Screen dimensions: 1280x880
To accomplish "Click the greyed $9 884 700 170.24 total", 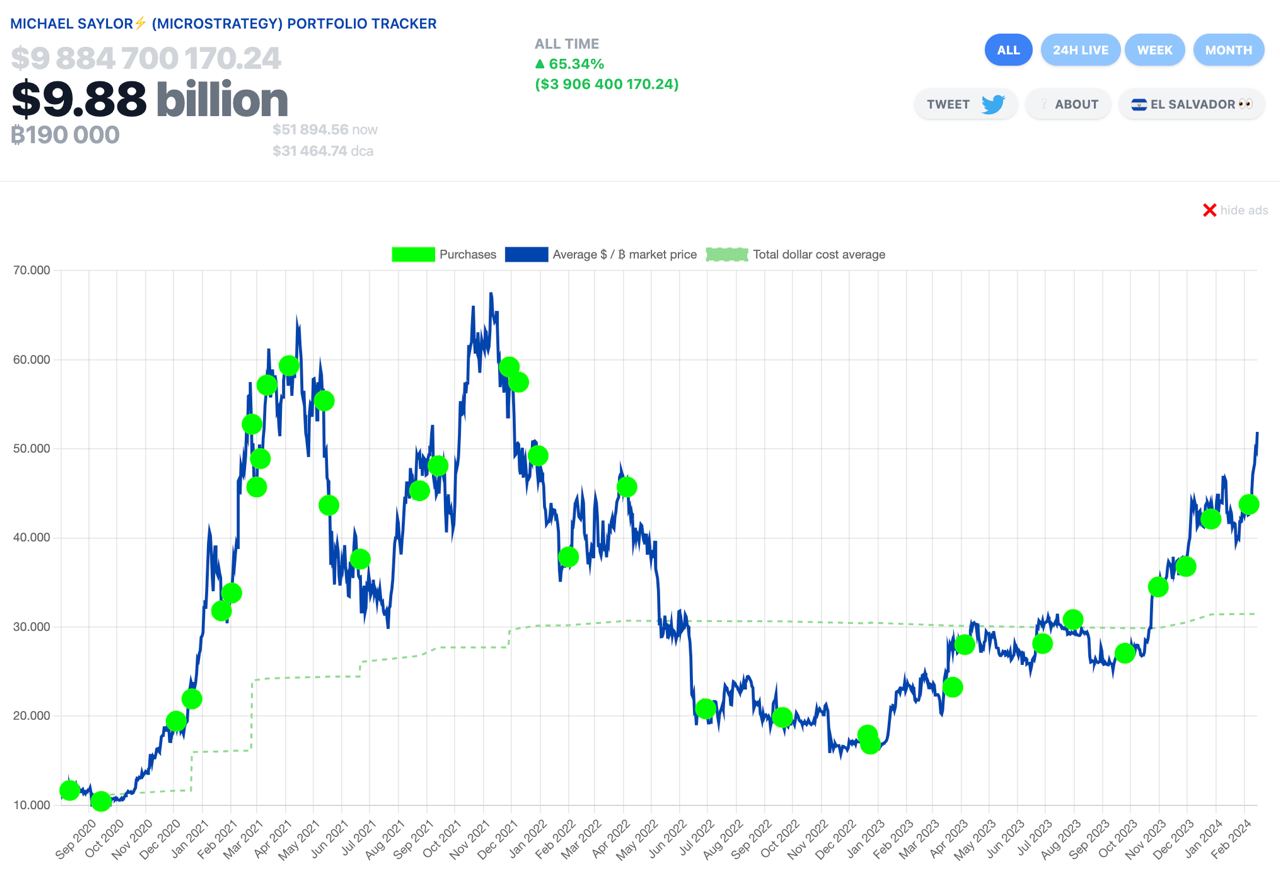I will 146,59.
